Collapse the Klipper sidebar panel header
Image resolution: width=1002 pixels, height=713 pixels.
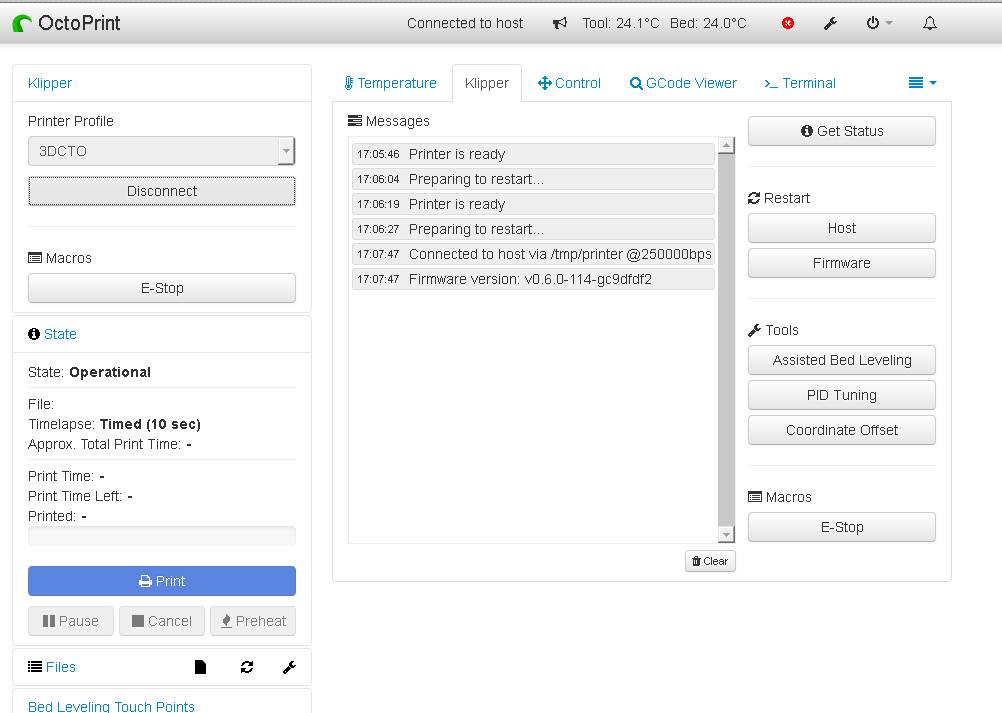pyautogui.click(x=50, y=83)
